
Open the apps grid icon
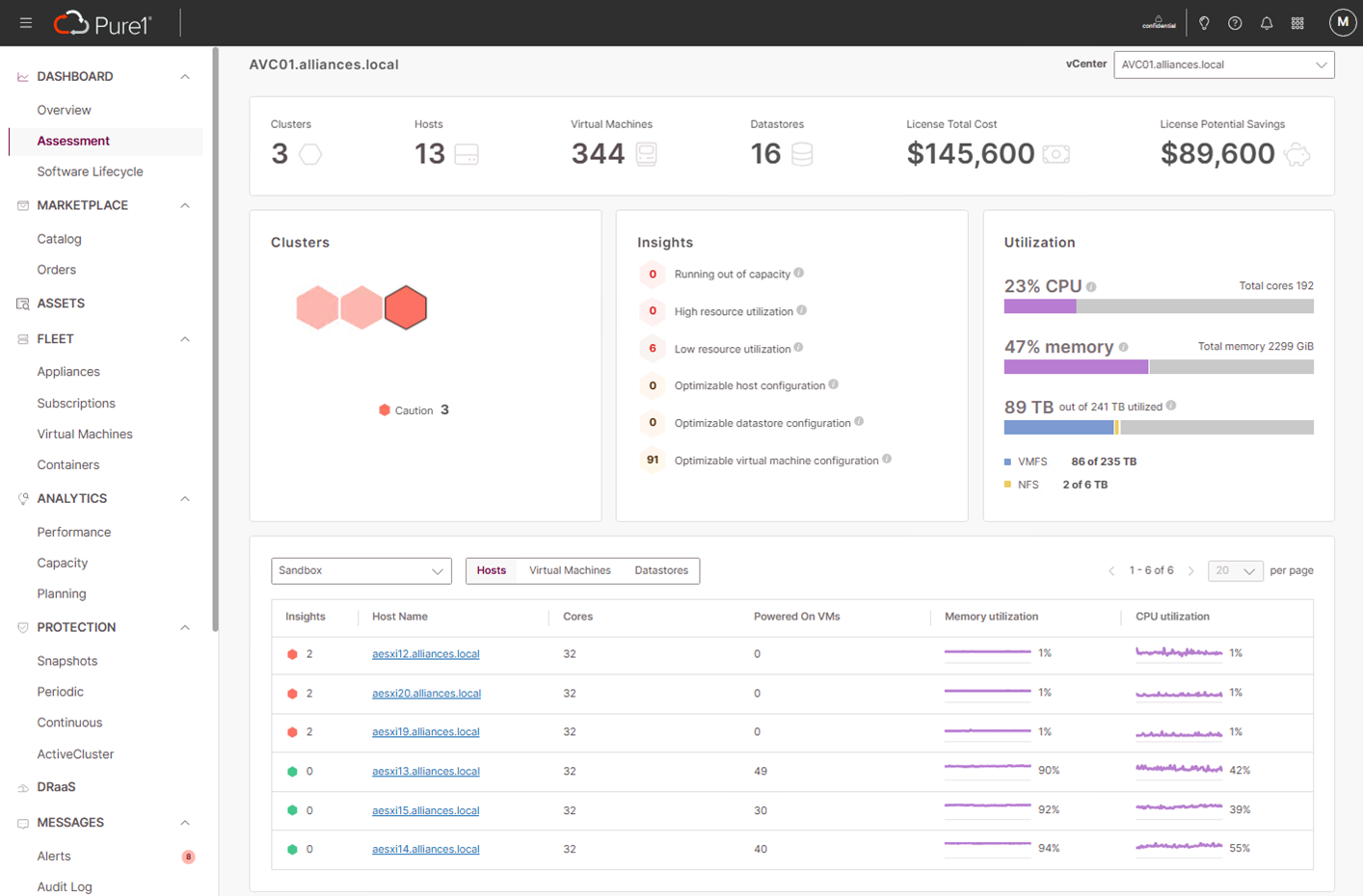pyautogui.click(x=1297, y=23)
